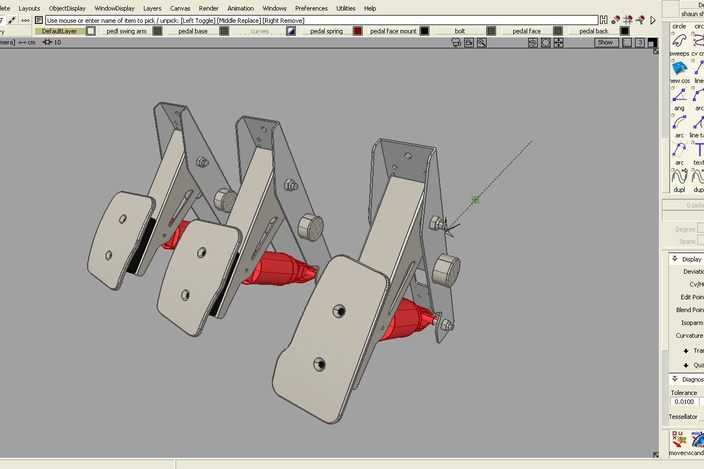Click the viewport grid spacing icon showing 10

52,42
